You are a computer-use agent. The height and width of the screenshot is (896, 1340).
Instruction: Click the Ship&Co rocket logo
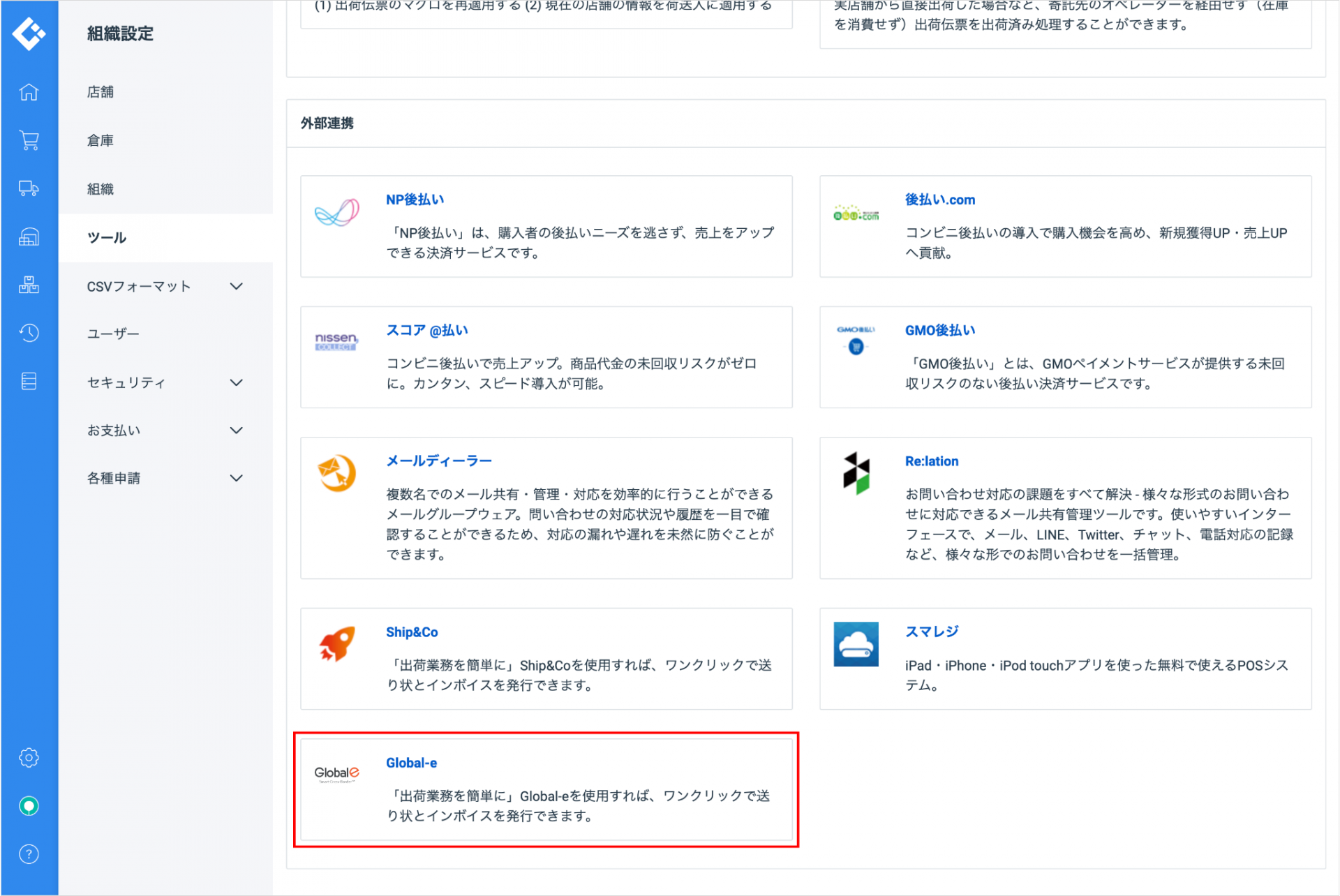coord(337,643)
